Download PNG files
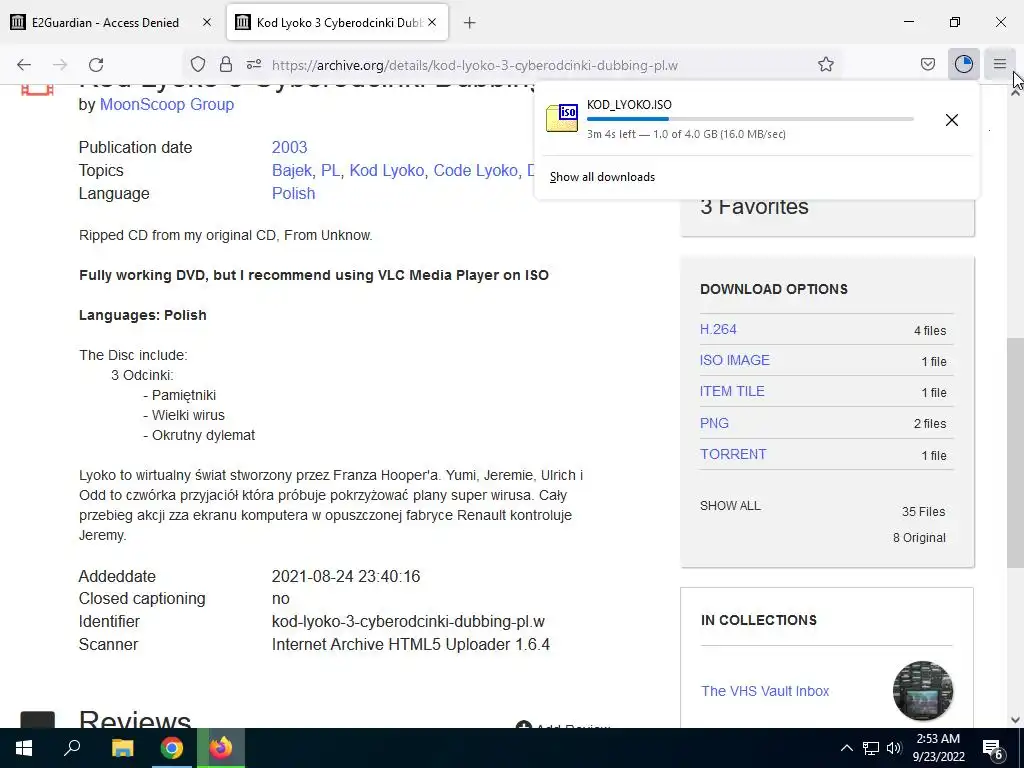 click(714, 423)
